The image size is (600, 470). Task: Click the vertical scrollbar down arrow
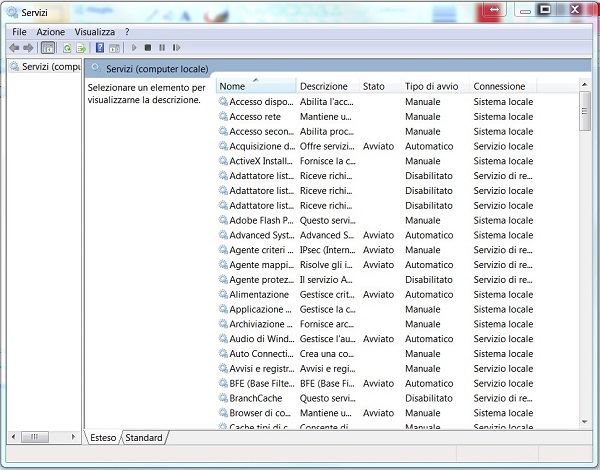pyautogui.click(x=585, y=423)
